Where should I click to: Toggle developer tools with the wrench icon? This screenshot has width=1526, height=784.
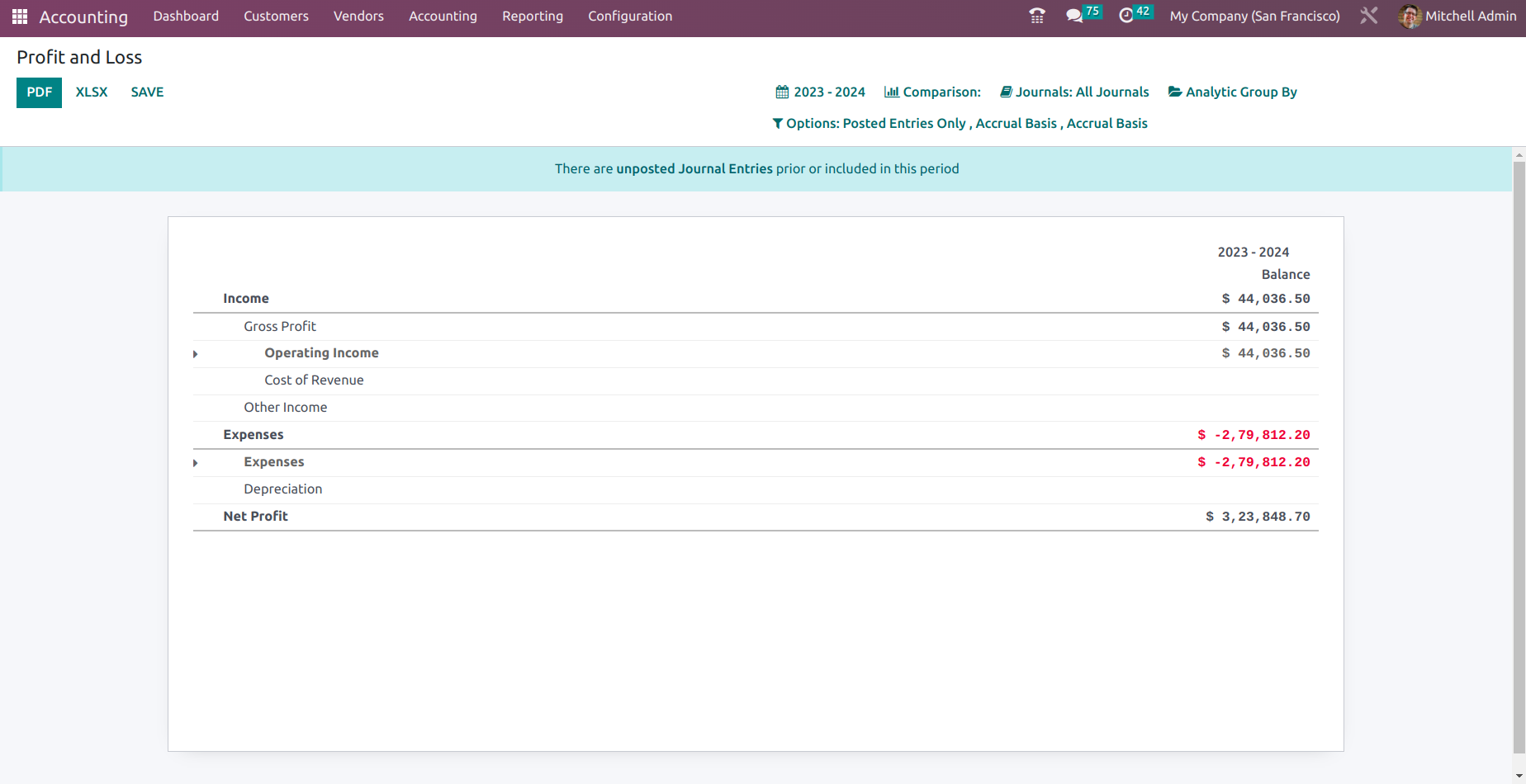pyautogui.click(x=1368, y=16)
